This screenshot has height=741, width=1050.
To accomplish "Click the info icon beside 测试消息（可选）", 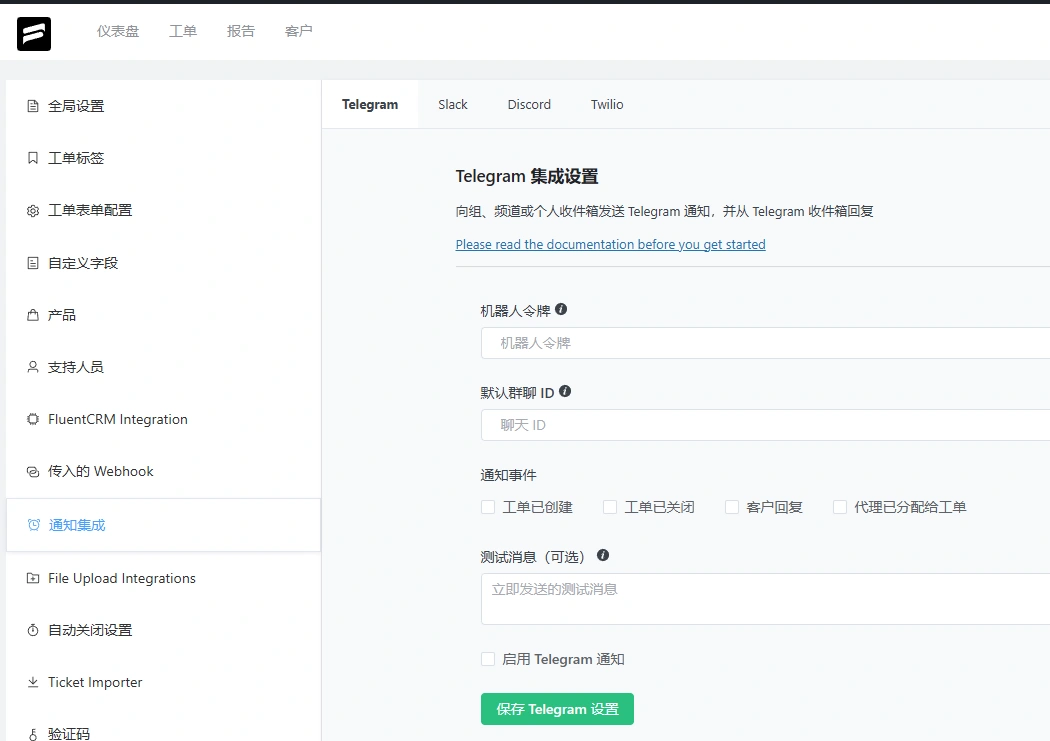I will pos(603,555).
